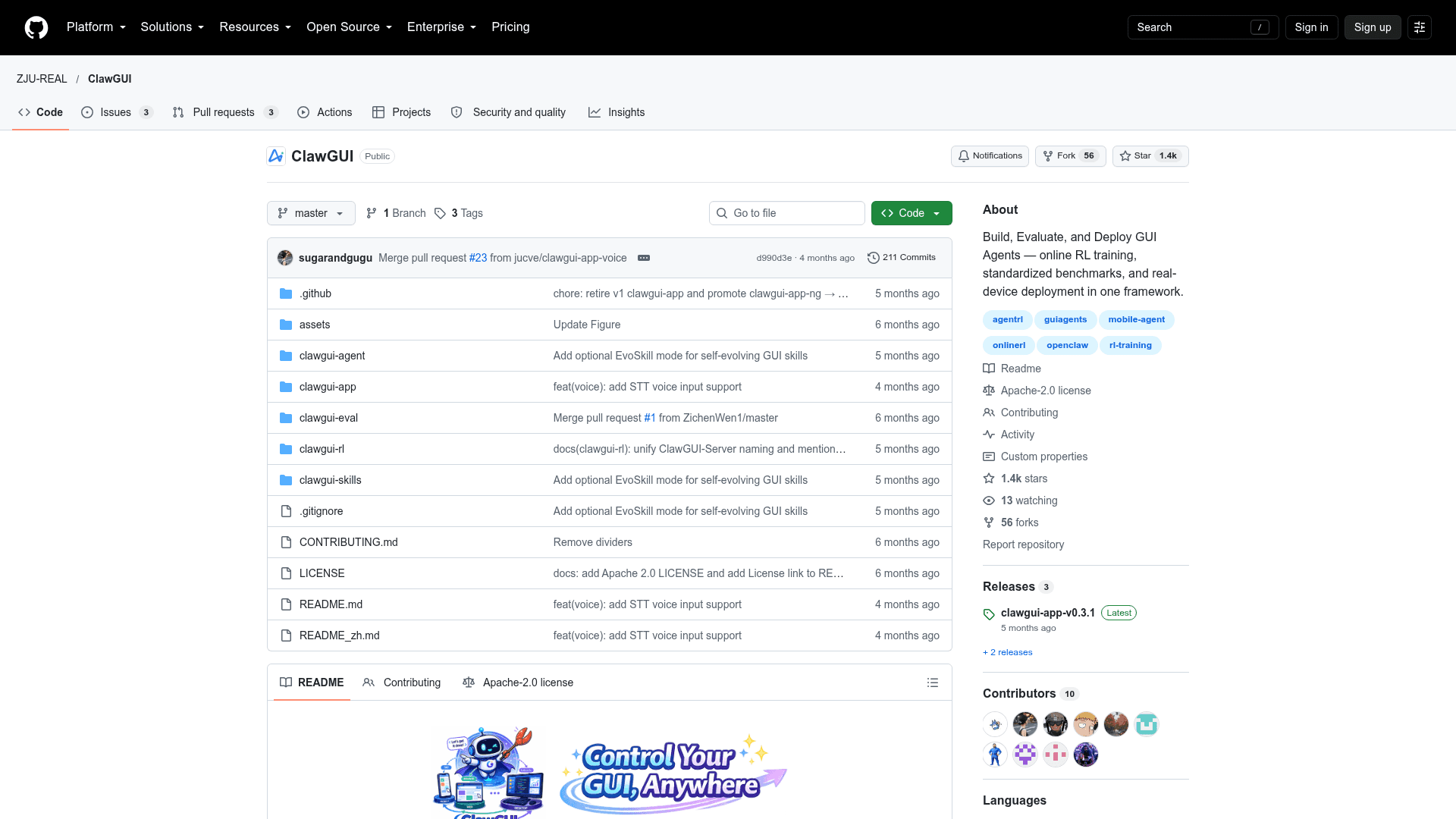Viewport: 1456px width, 819px height.
Task: Open pull request #23 link in commit
Action: tap(478, 258)
